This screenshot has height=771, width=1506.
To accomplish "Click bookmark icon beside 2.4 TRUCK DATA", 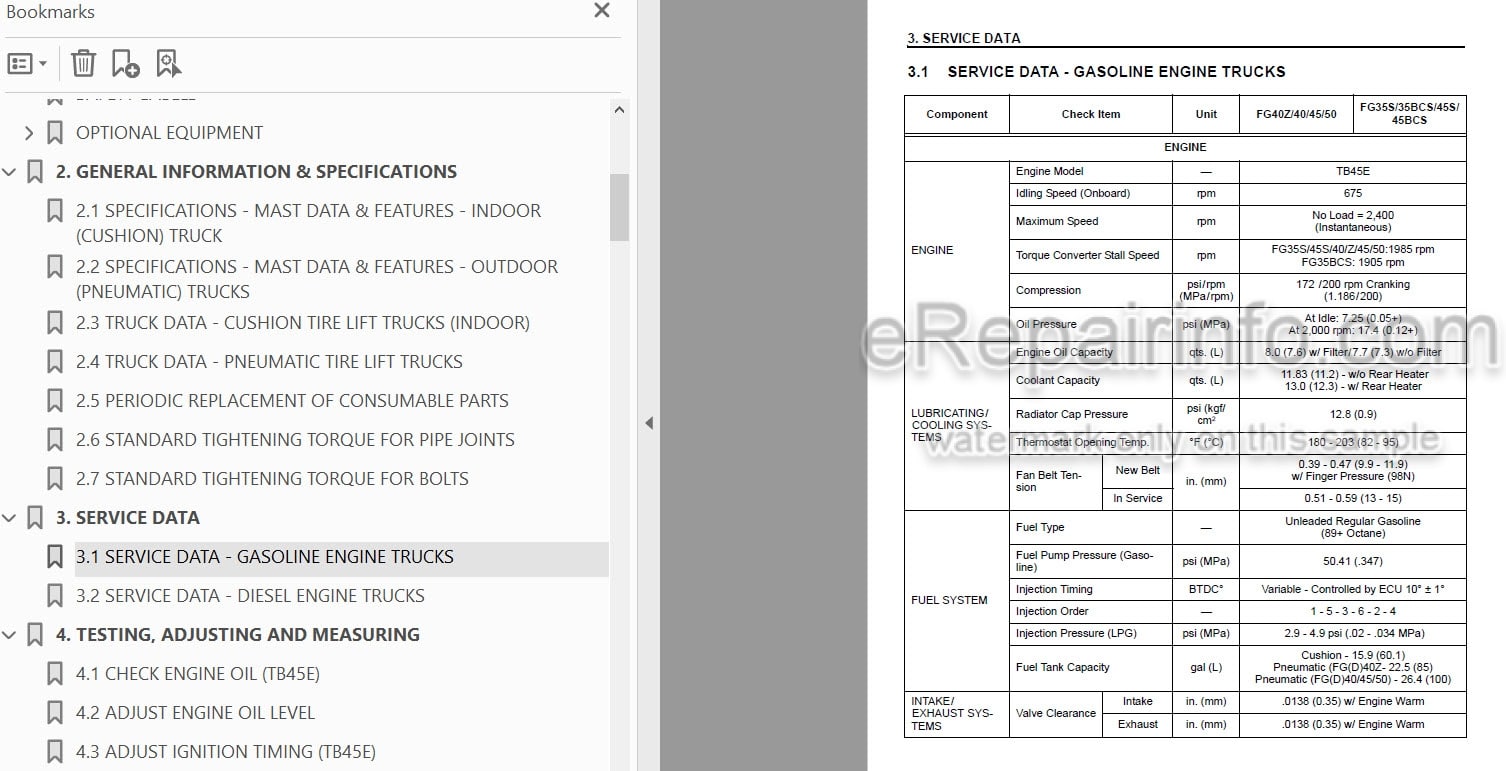I will coord(55,362).
